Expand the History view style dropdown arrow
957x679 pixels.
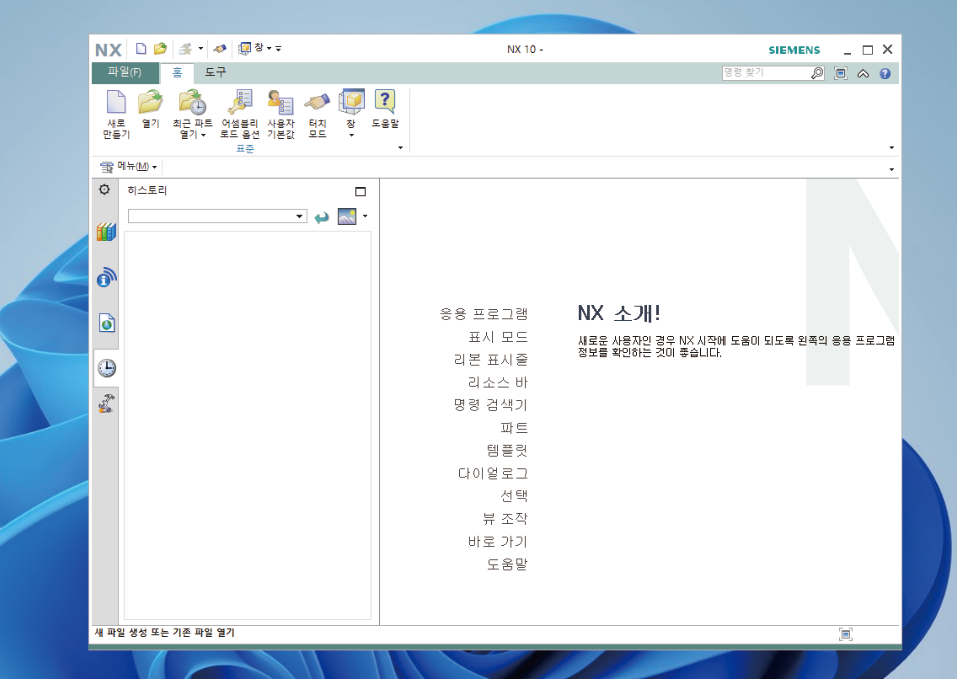[365, 216]
